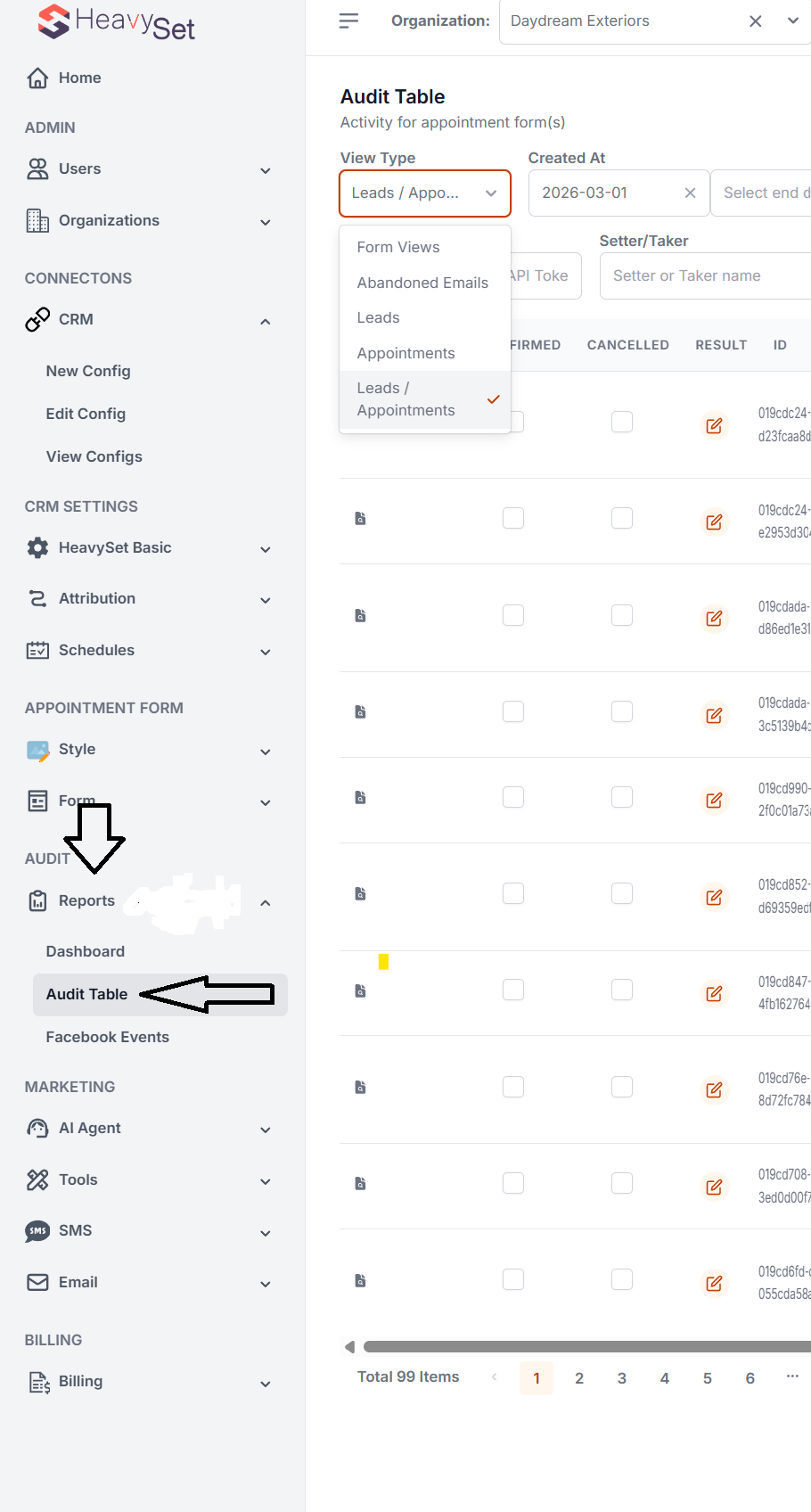Click the HeavySet Basic gear icon
This screenshot has width=811, height=1512.
tap(37, 547)
